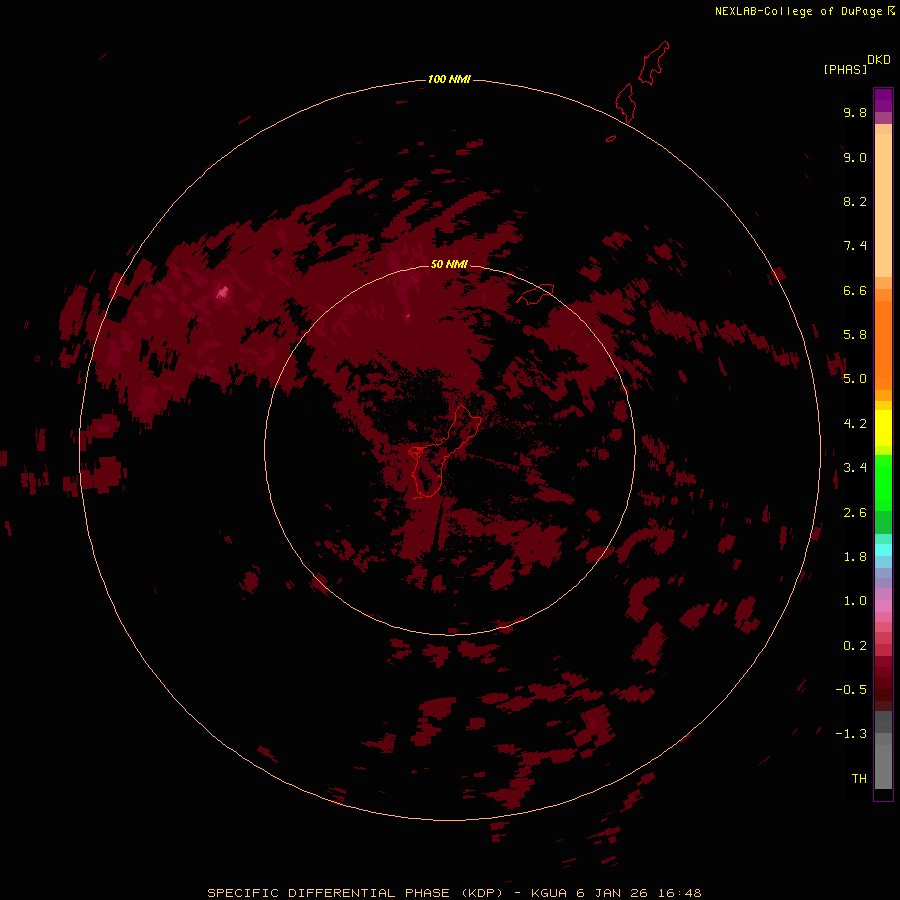The width and height of the screenshot is (900, 900).
Task: Click the 9.8 value on the color scale
Action: 855,112
